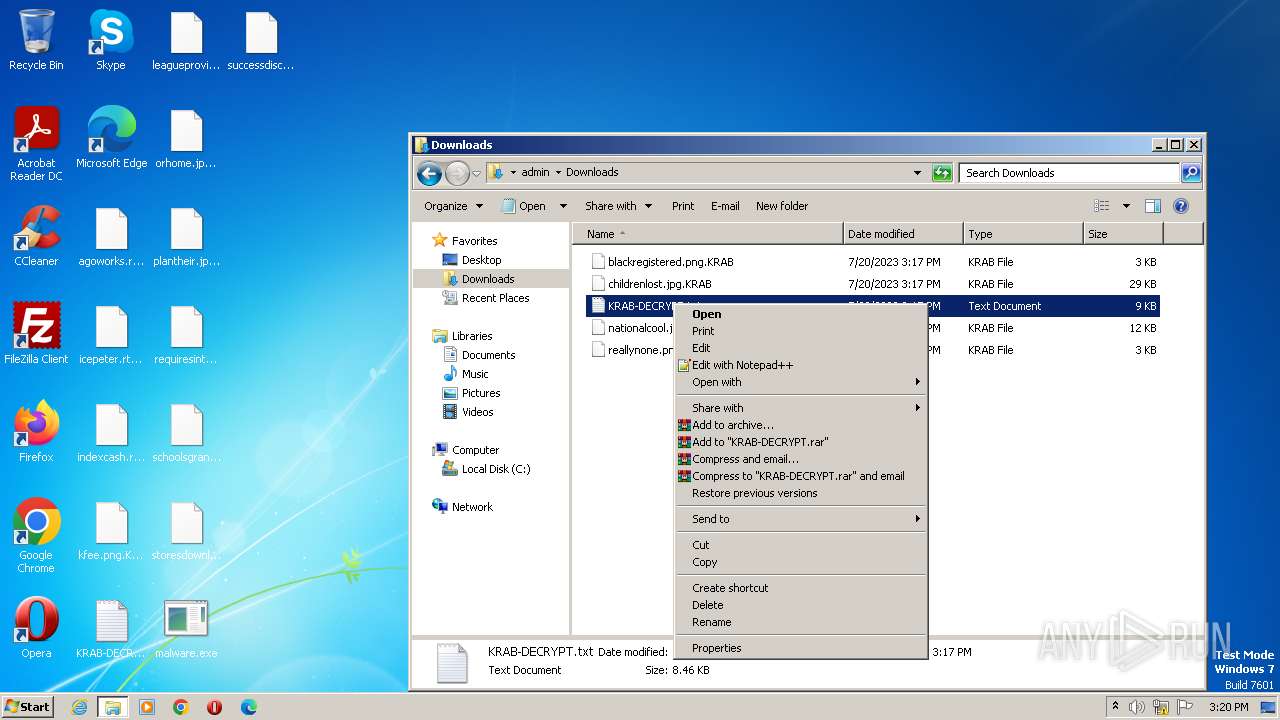Select kfee.png.K... desktop file
Image resolution: width=1280 pixels, height=720 pixels.
pyautogui.click(x=111, y=530)
